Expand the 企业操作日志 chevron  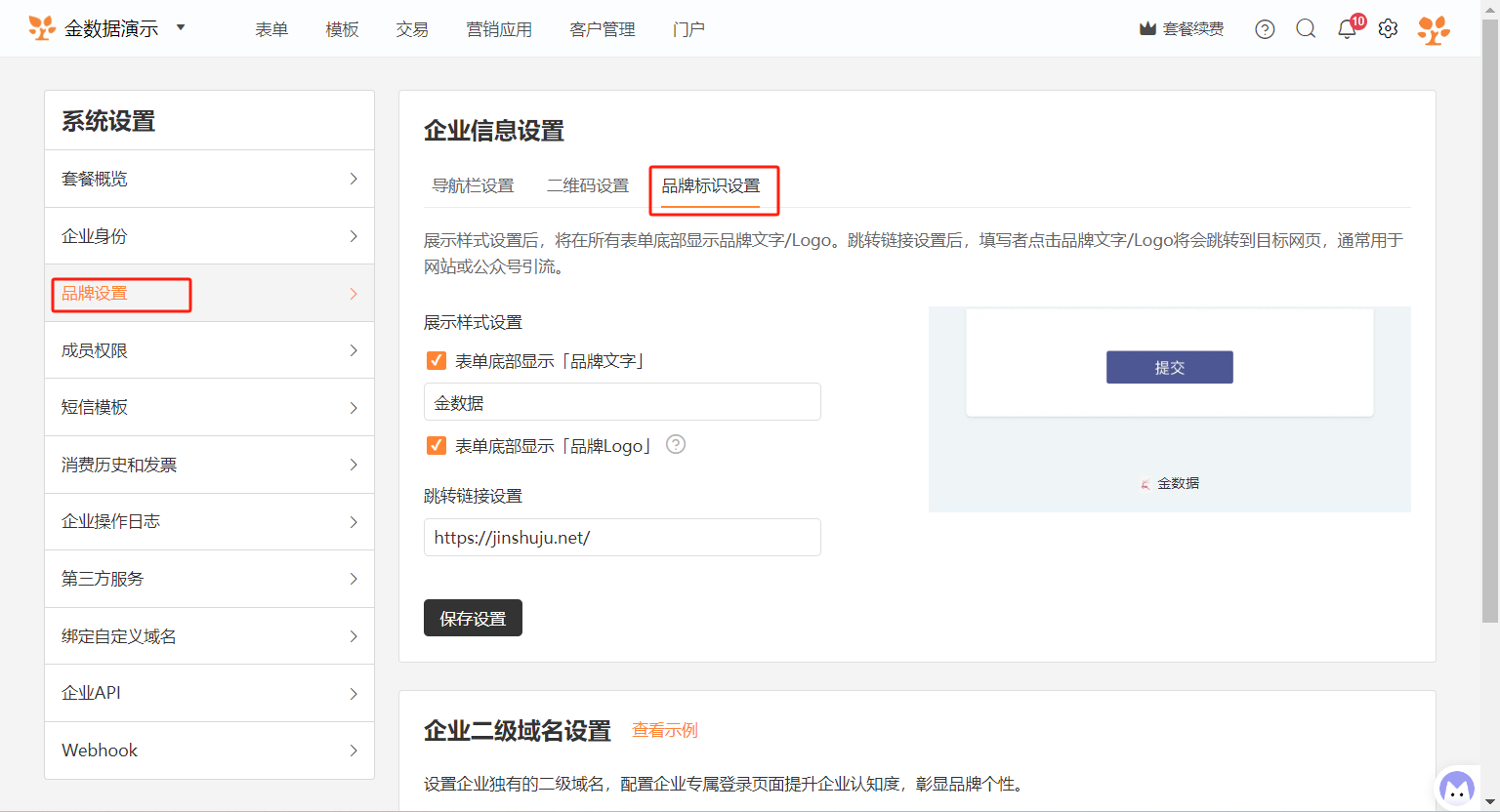click(x=354, y=522)
